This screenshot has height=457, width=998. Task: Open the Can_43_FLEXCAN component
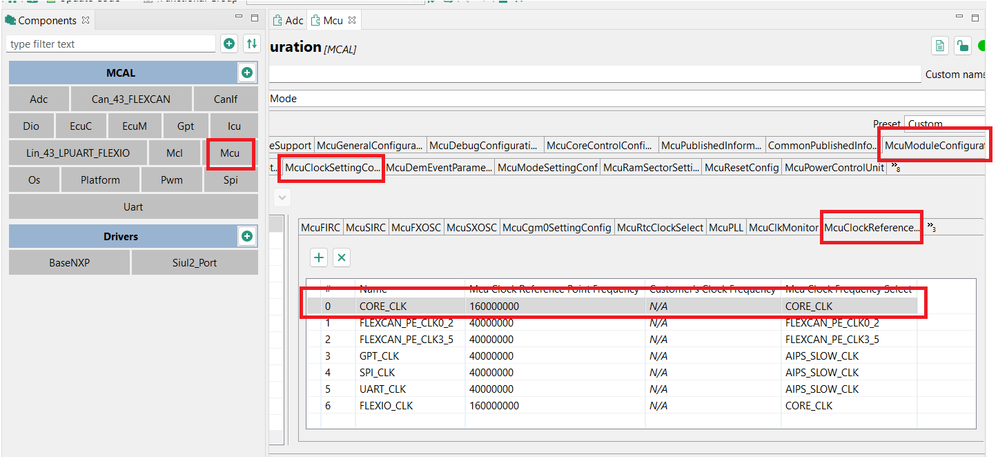coord(130,99)
